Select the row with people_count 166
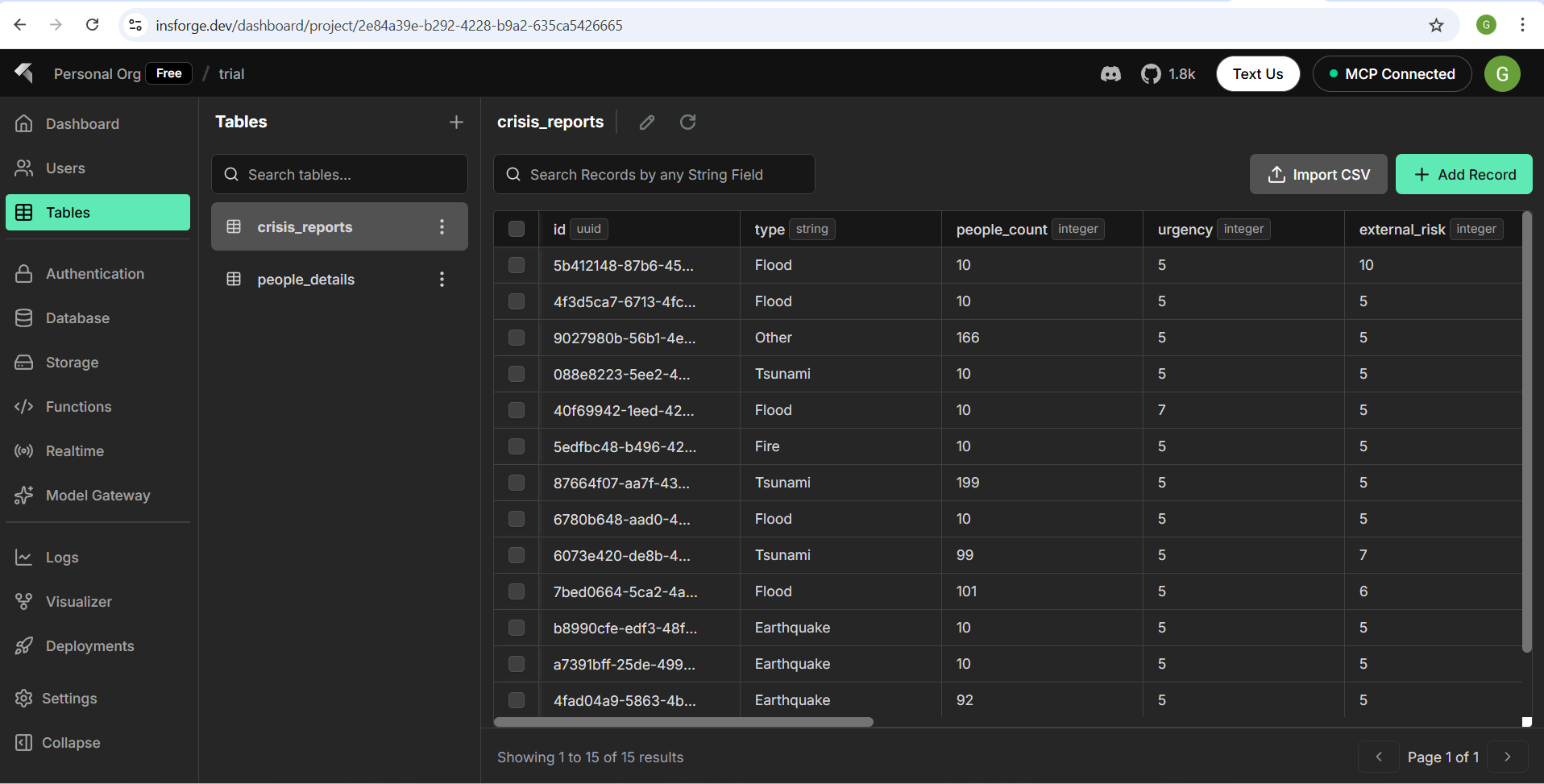Screen dimensions: 1544x784 (x=517, y=338)
